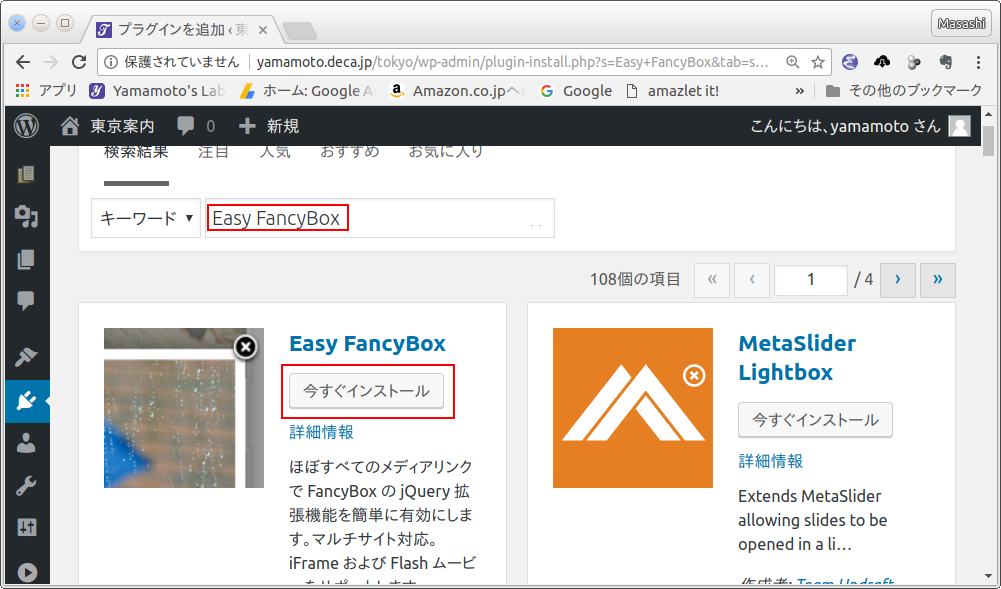Open その他のブックマーク folder
This screenshot has height=589, width=1001.
[903, 91]
